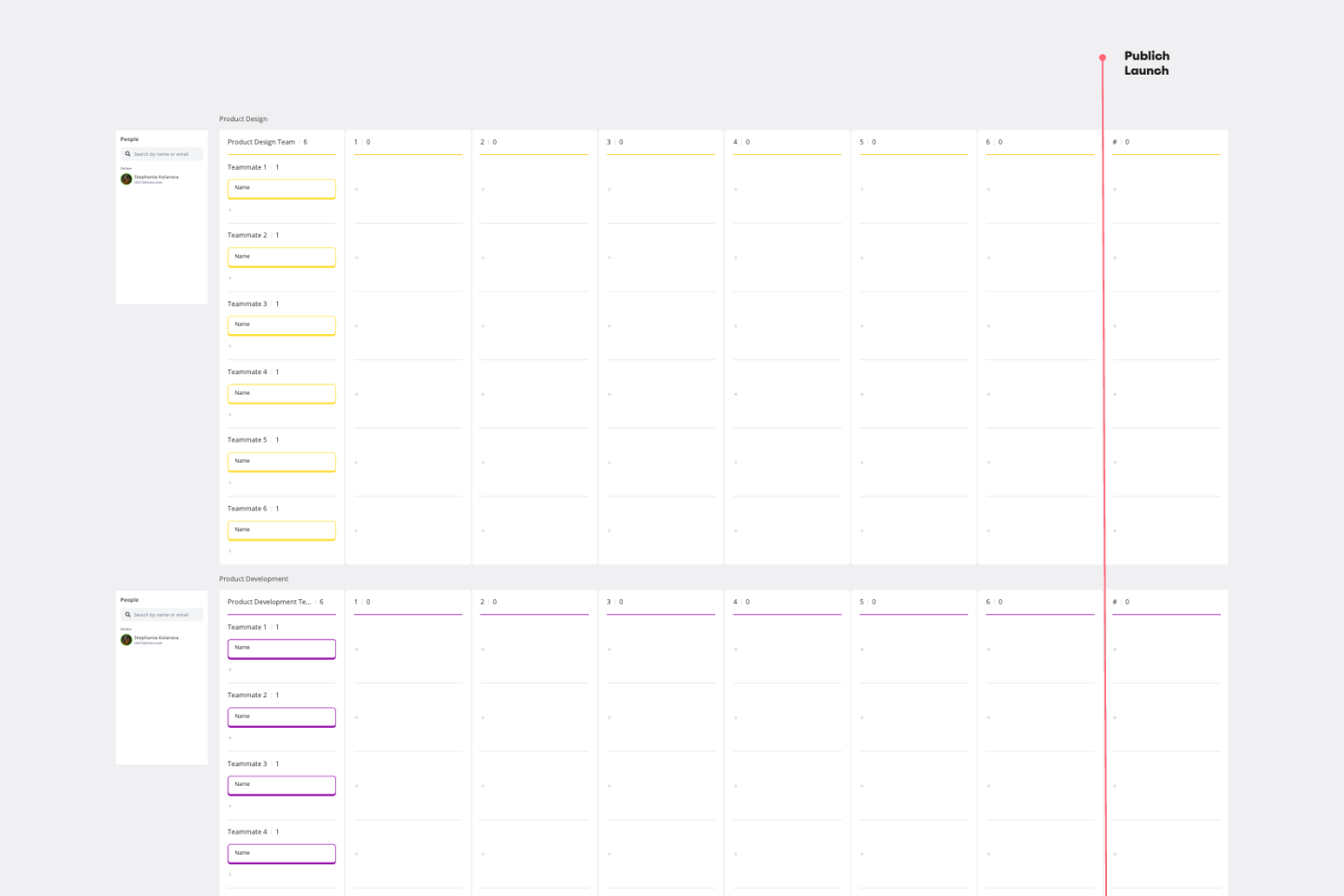Click the lower People panel search field

(x=161, y=615)
